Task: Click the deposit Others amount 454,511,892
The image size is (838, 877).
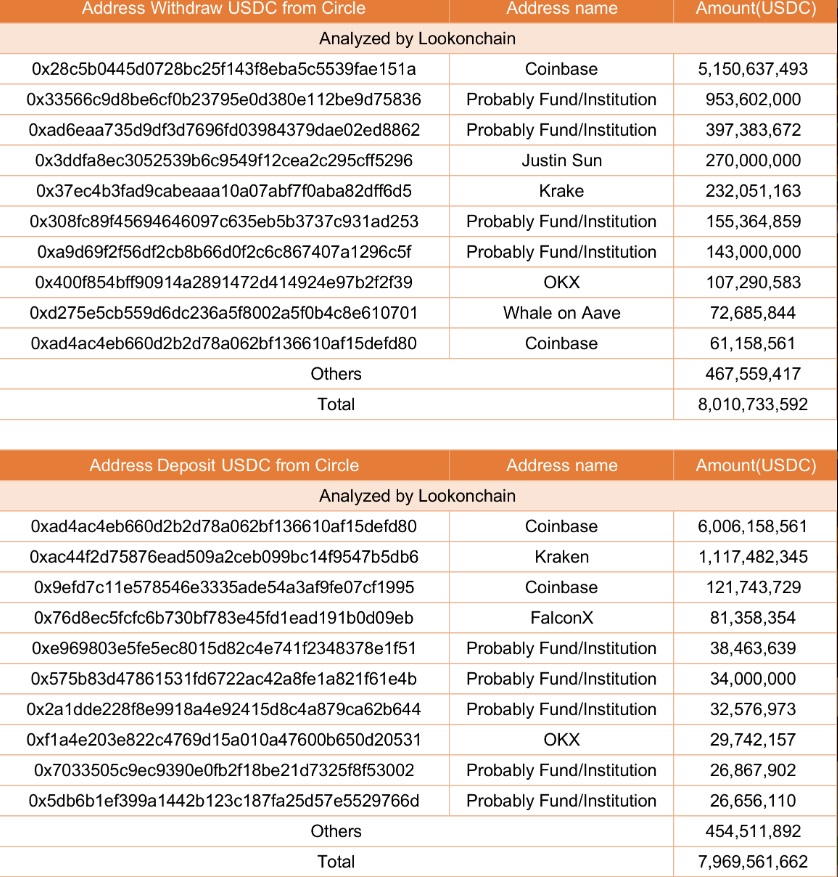Action: [752, 831]
